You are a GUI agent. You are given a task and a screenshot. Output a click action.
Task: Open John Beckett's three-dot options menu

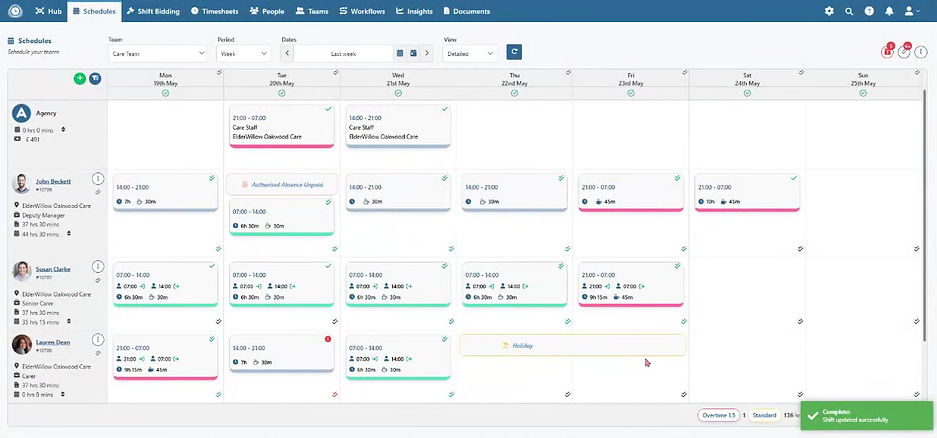pyautogui.click(x=98, y=179)
